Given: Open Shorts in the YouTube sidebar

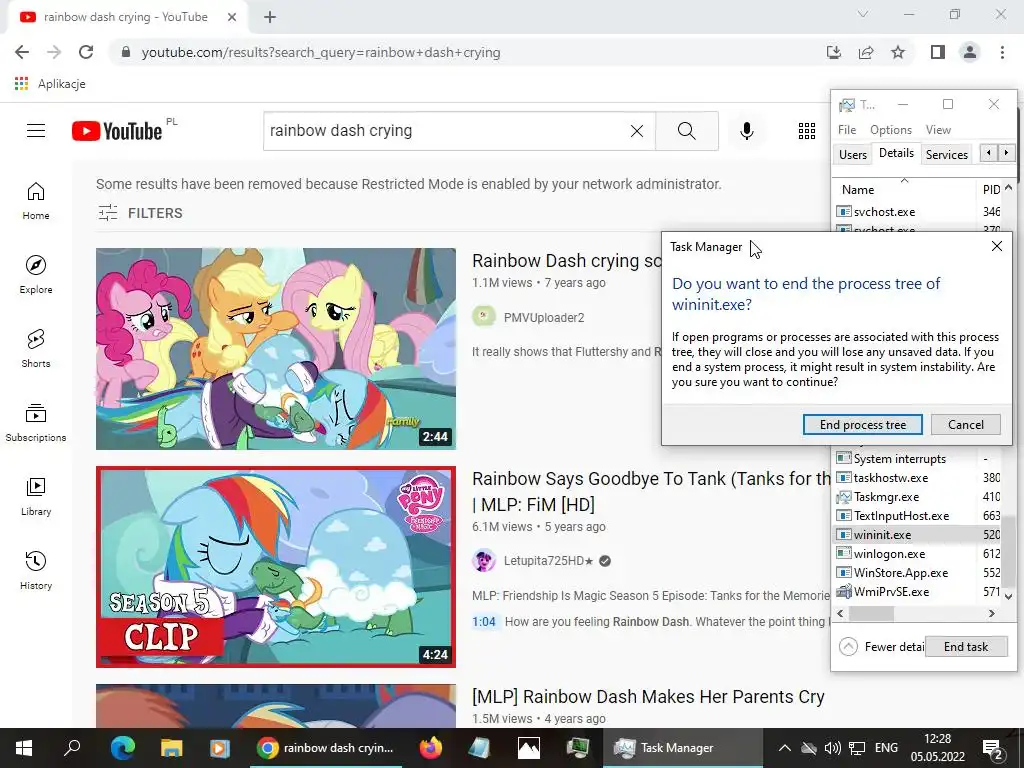Looking at the screenshot, I should pyautogui.click(x=36, y=348).
